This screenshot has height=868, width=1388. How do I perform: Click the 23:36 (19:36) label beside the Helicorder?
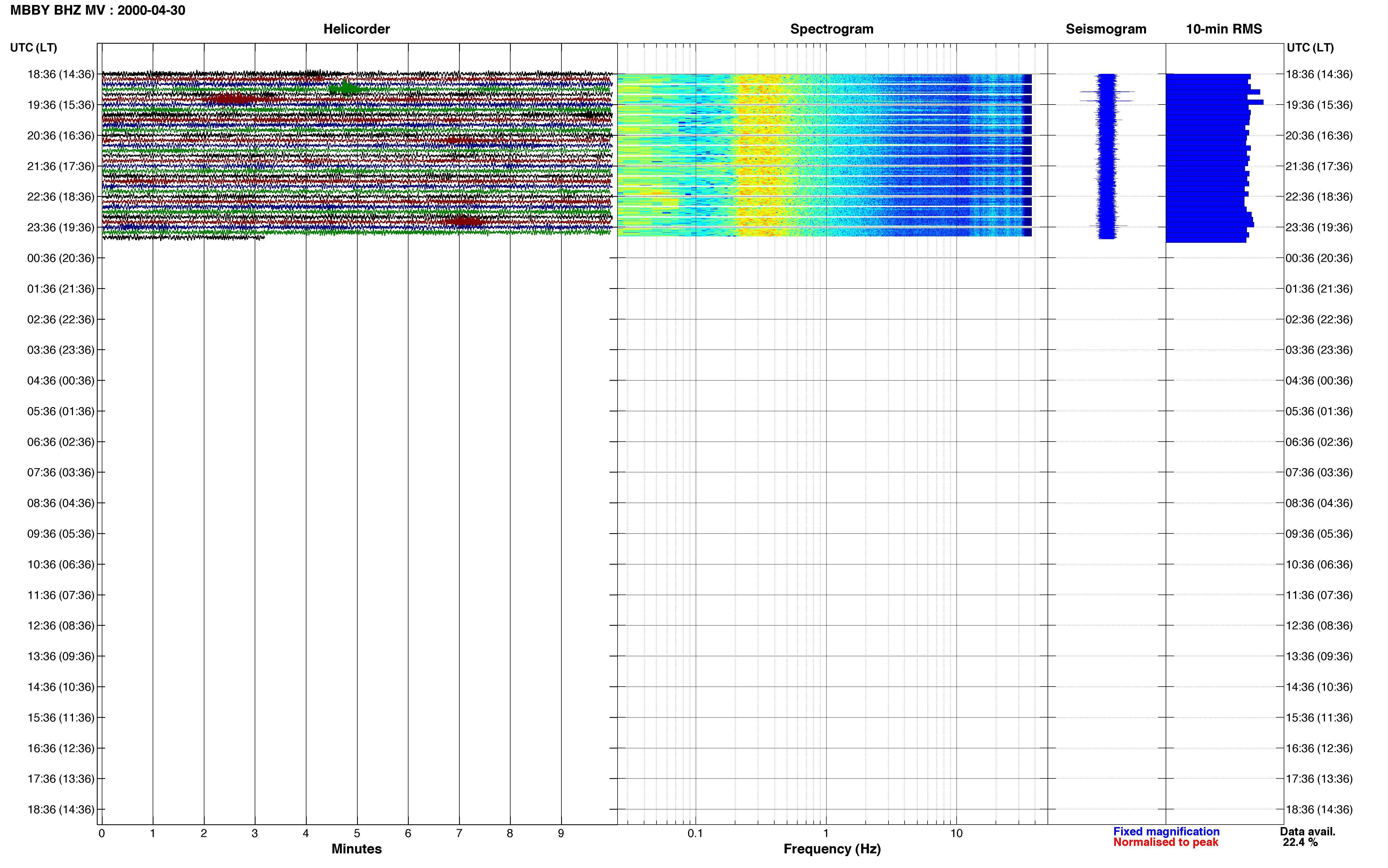61,227
